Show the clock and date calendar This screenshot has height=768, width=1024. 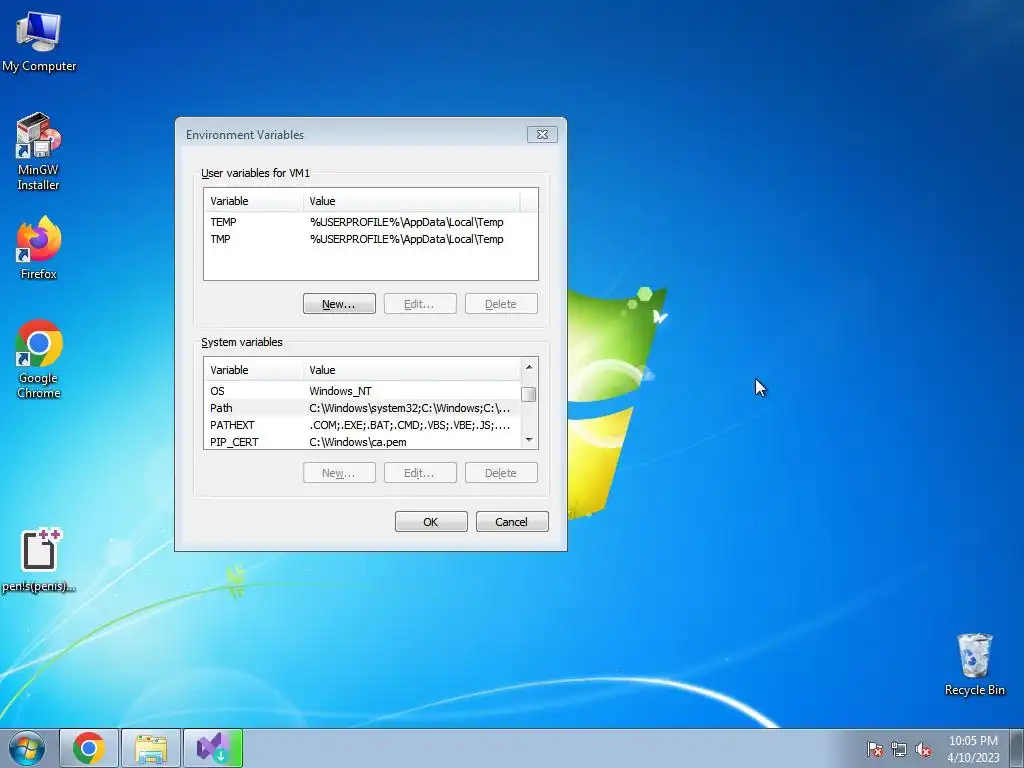coord(973,749)
